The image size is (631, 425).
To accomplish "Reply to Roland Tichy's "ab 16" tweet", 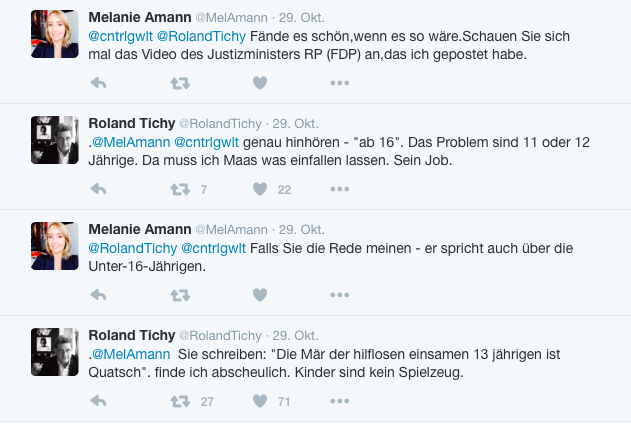I will [98, 189].
